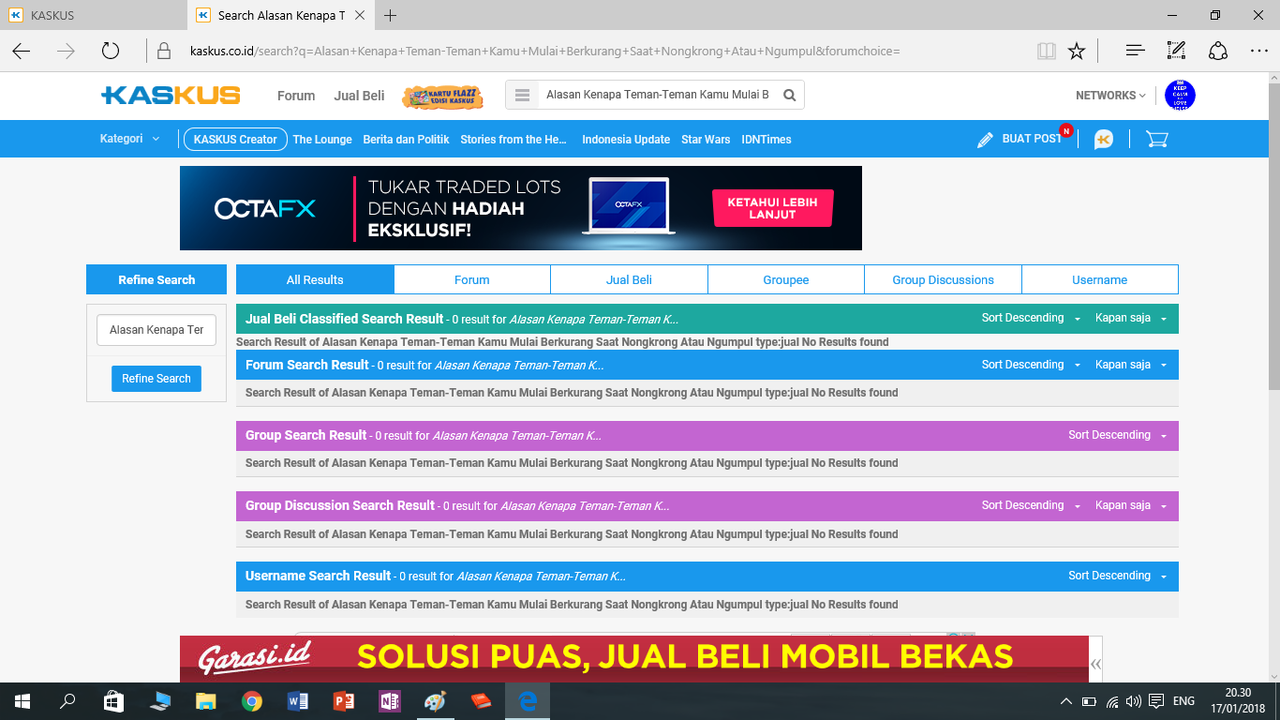
Task: Click the Jual Beli link in header
Action: 359,96
